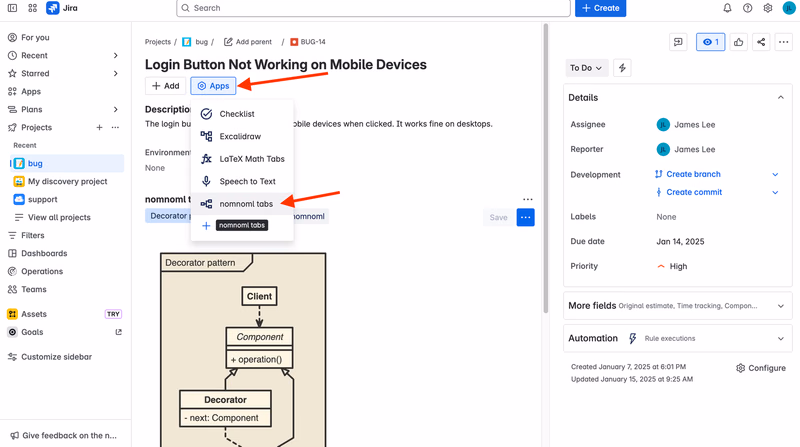Screen dimensions: 800x447
Task: Open the three-dot menu beside Projects
Action: coord(115,128)
